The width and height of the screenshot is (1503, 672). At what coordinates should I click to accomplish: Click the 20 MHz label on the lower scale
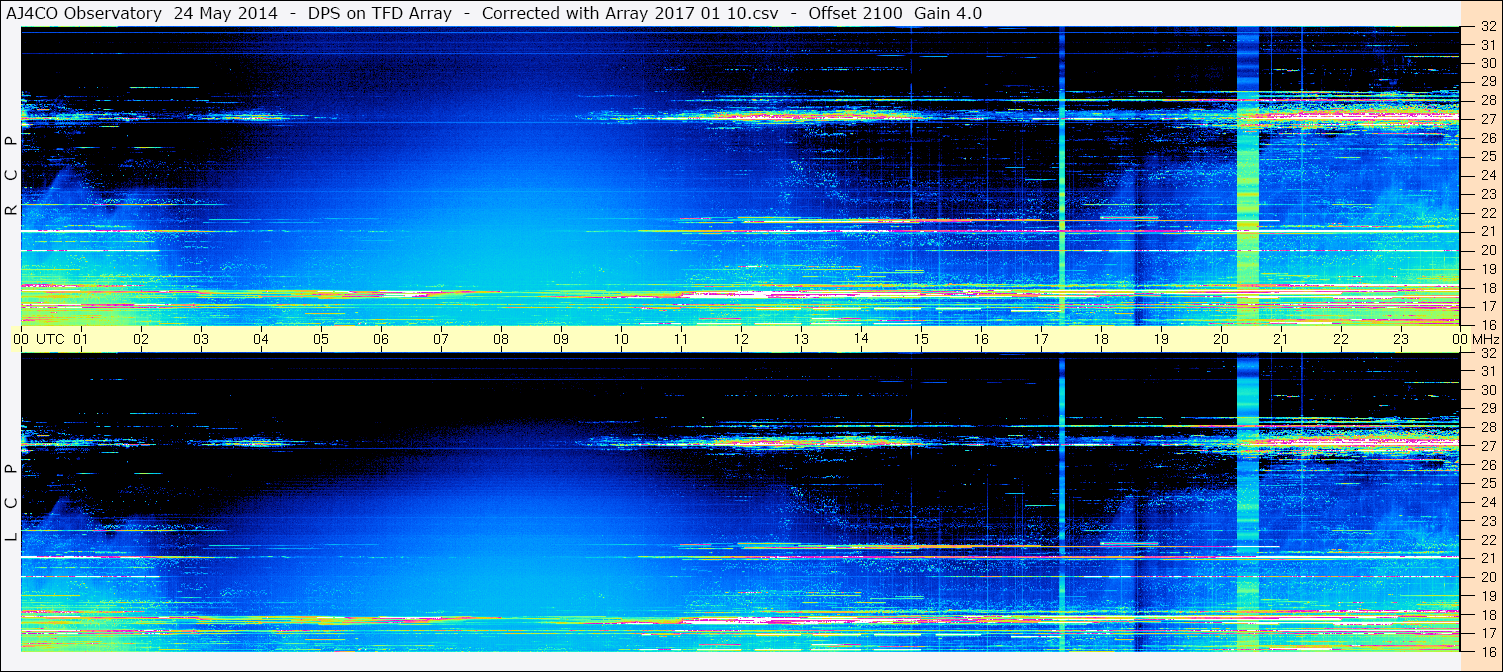[x=1488, y=577]
